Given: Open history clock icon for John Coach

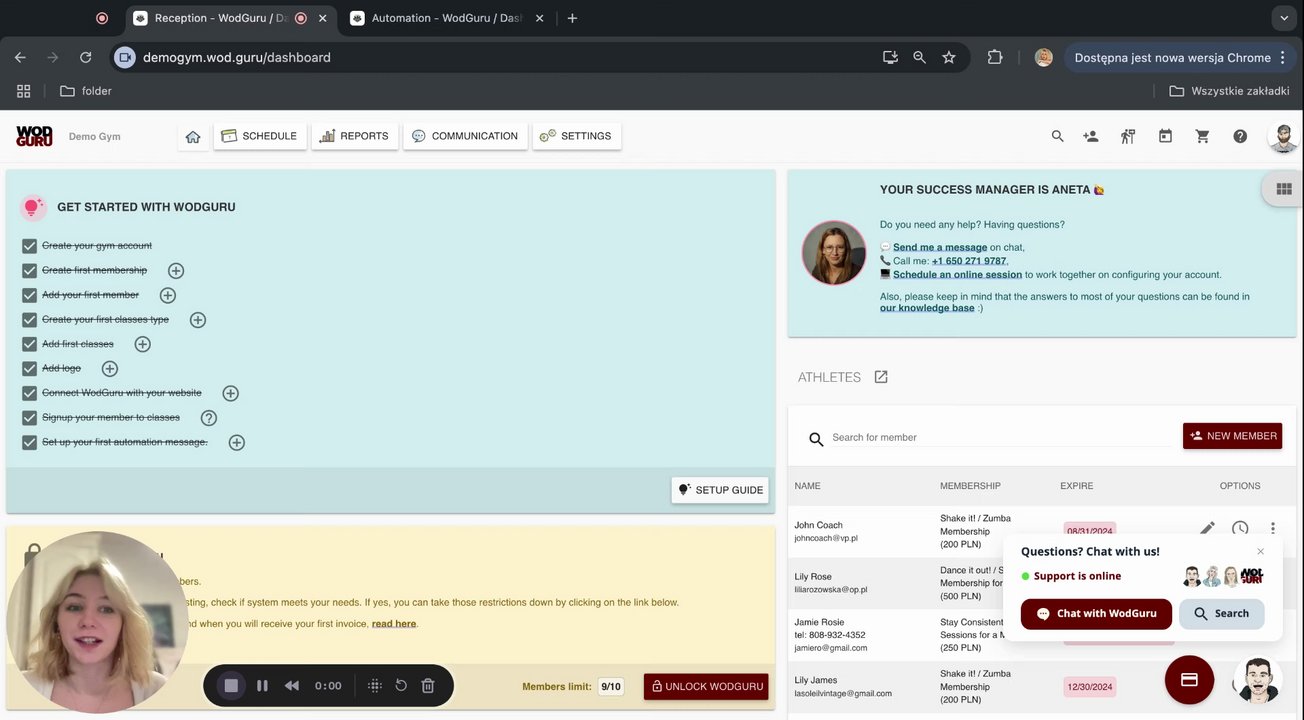Looking at the screenshot, I should pos(1240,528).
